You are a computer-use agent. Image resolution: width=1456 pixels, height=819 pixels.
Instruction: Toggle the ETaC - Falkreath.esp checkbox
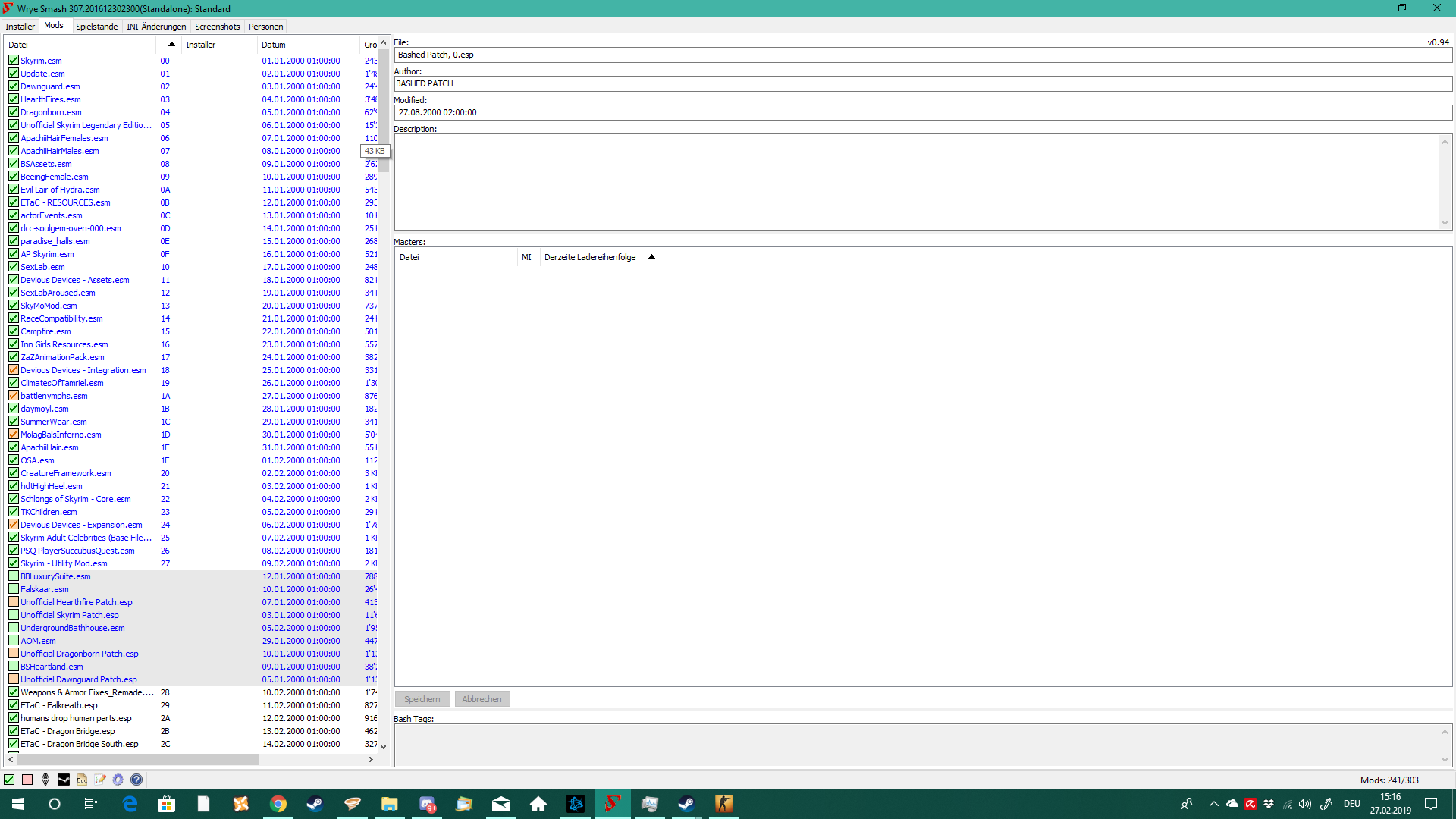point(14,705)
